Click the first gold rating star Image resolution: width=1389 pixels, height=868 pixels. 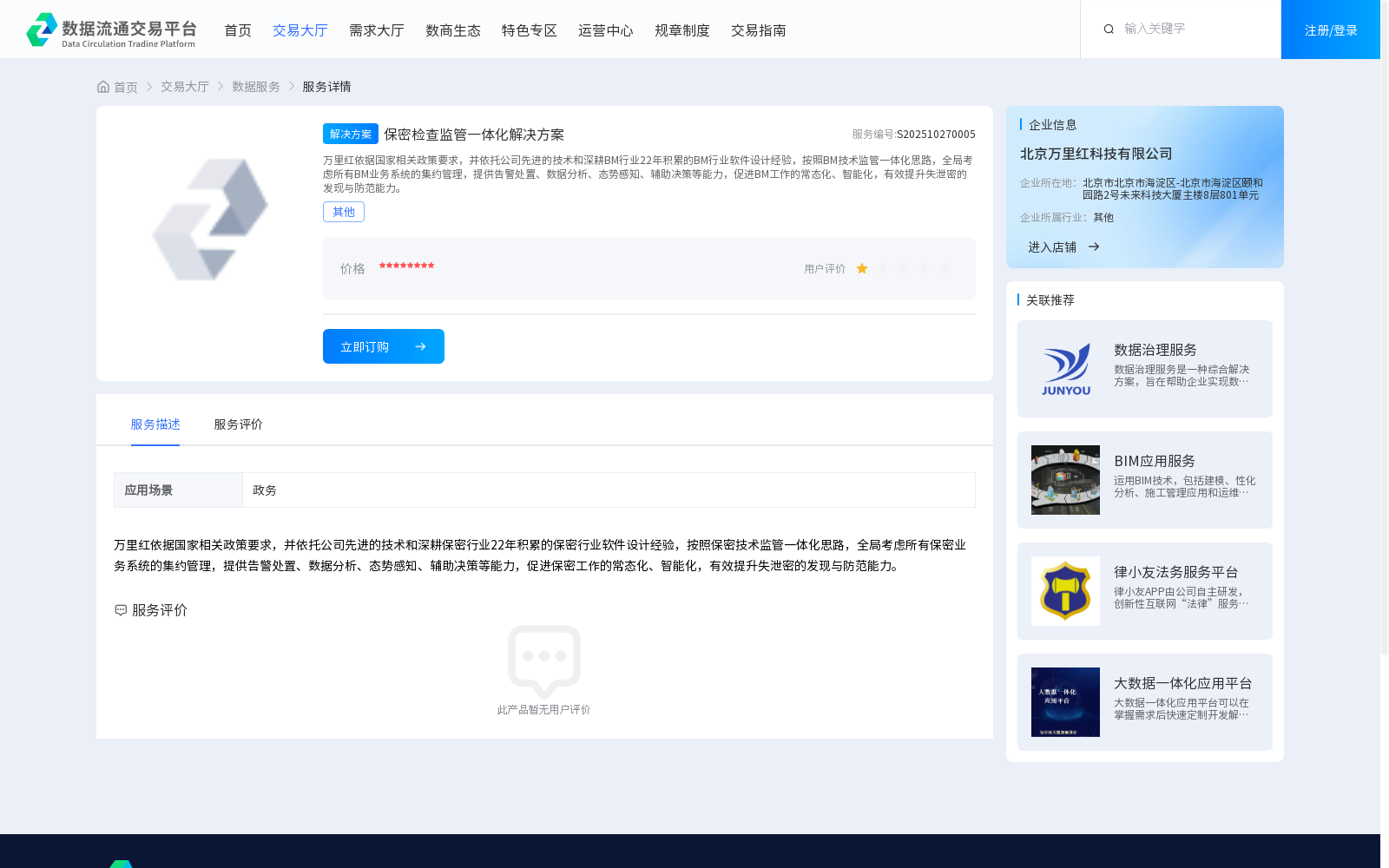862,269
